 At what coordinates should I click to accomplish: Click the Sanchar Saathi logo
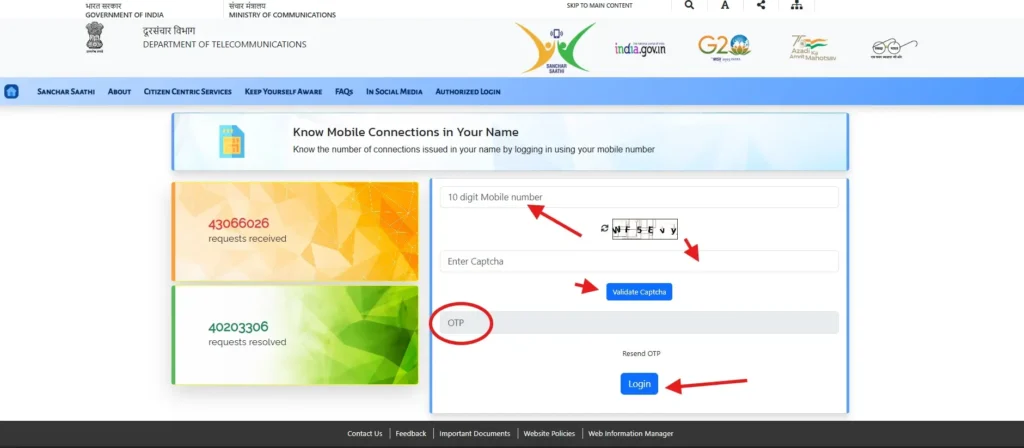point(555,48)
